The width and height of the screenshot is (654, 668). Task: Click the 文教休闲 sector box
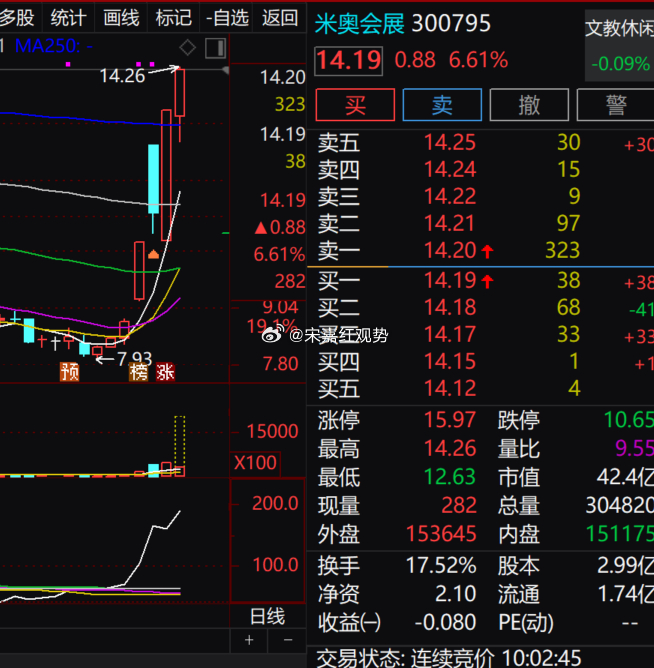(619, 46)
